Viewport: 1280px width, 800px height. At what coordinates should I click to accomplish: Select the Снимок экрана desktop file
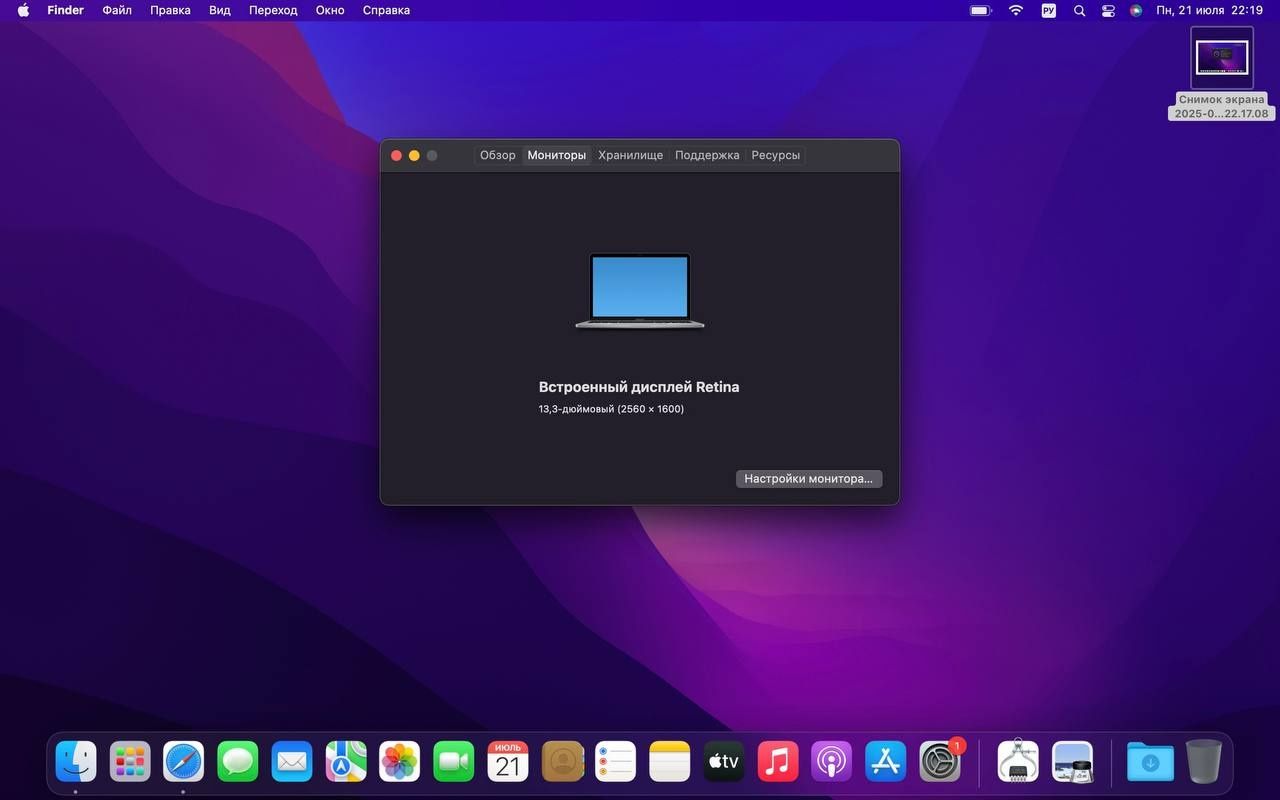pyautogui.click(x=1222, y=73)
